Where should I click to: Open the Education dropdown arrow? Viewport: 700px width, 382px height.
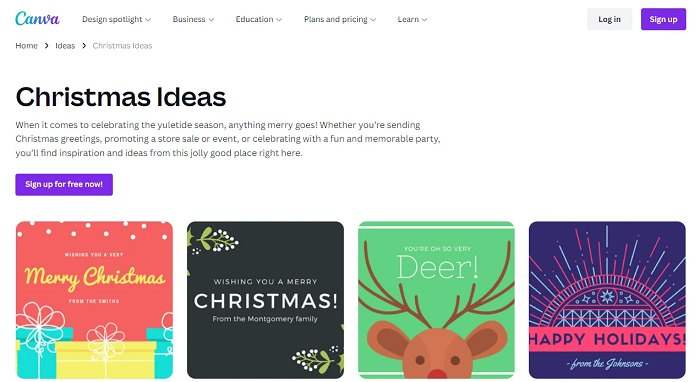(x=279, y=20)
